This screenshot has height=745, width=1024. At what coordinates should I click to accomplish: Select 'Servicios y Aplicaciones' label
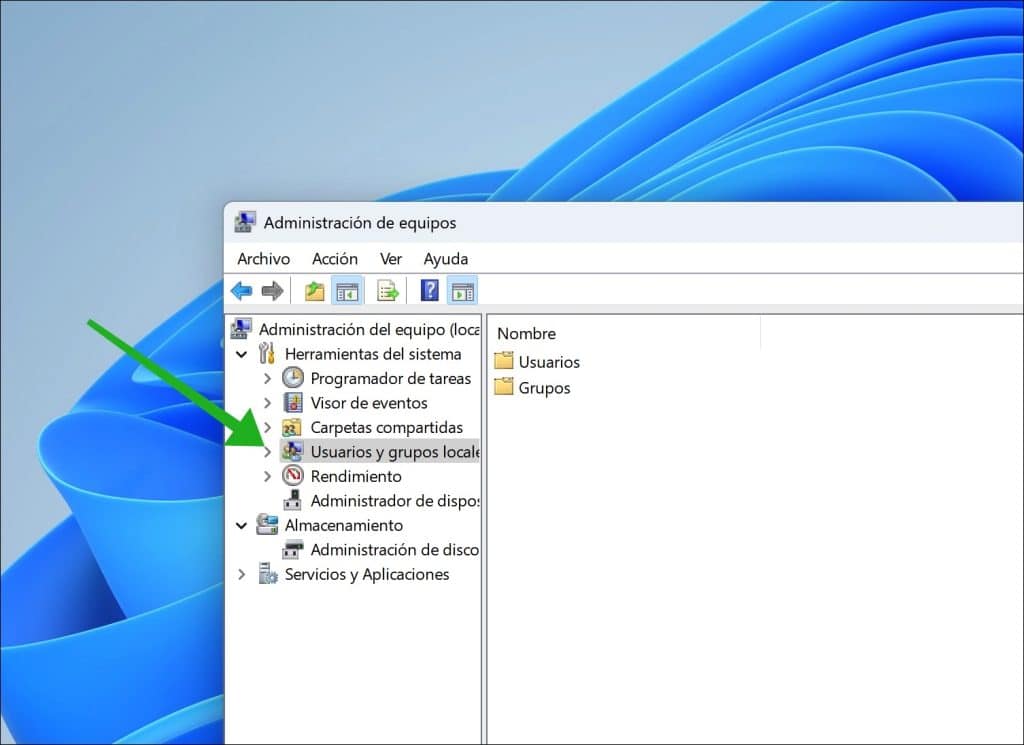[x=367, y=574]
